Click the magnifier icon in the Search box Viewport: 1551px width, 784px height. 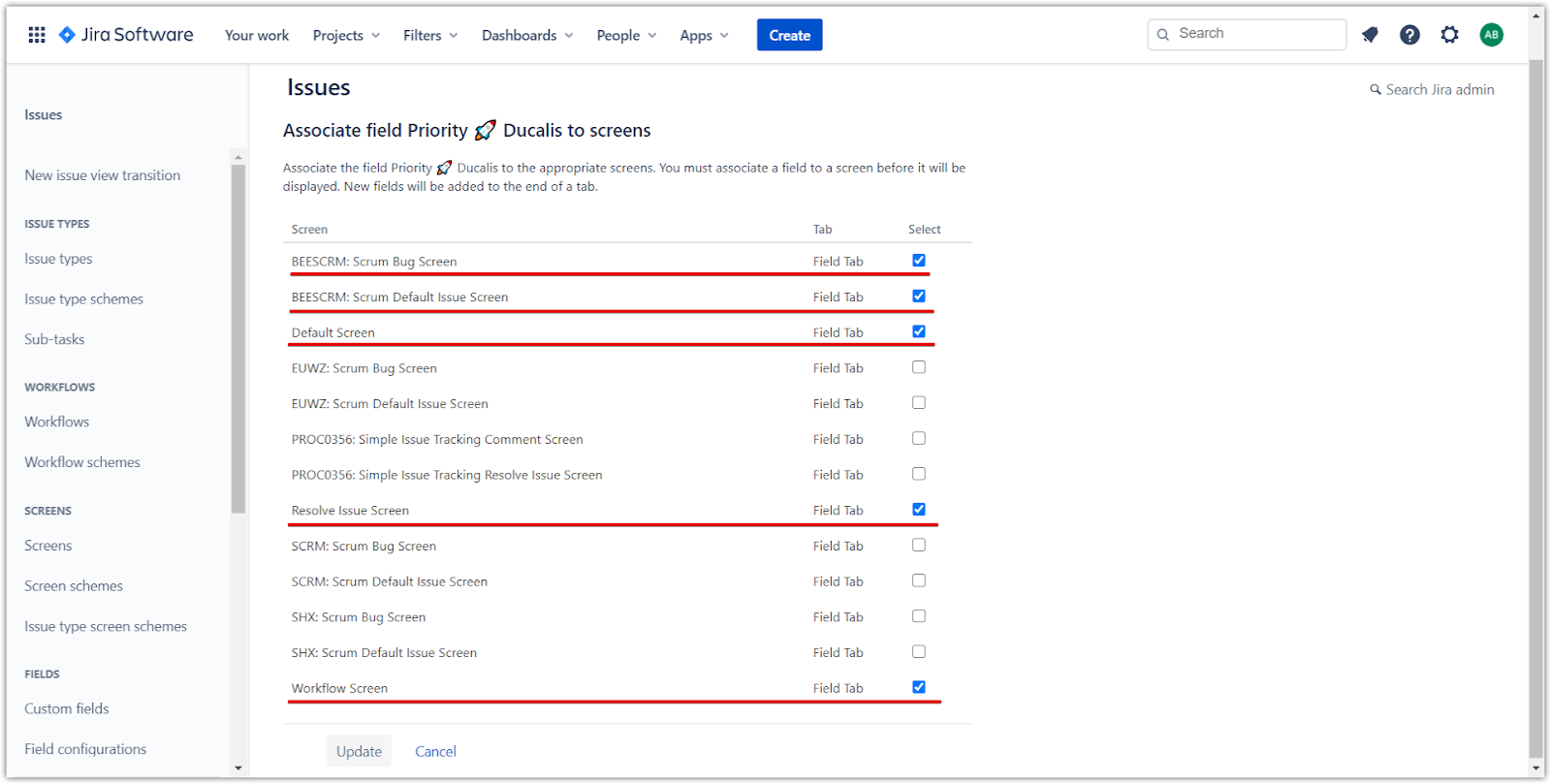coord(1163,34)
